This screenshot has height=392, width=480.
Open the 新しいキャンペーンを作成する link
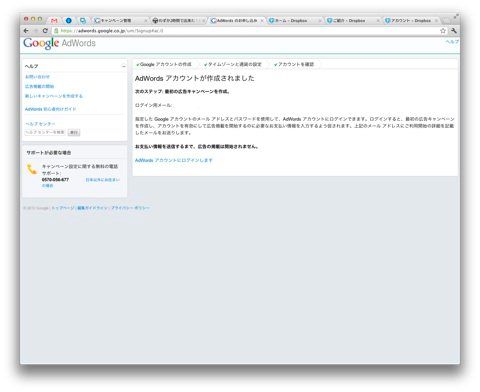[x=54, y=96]
